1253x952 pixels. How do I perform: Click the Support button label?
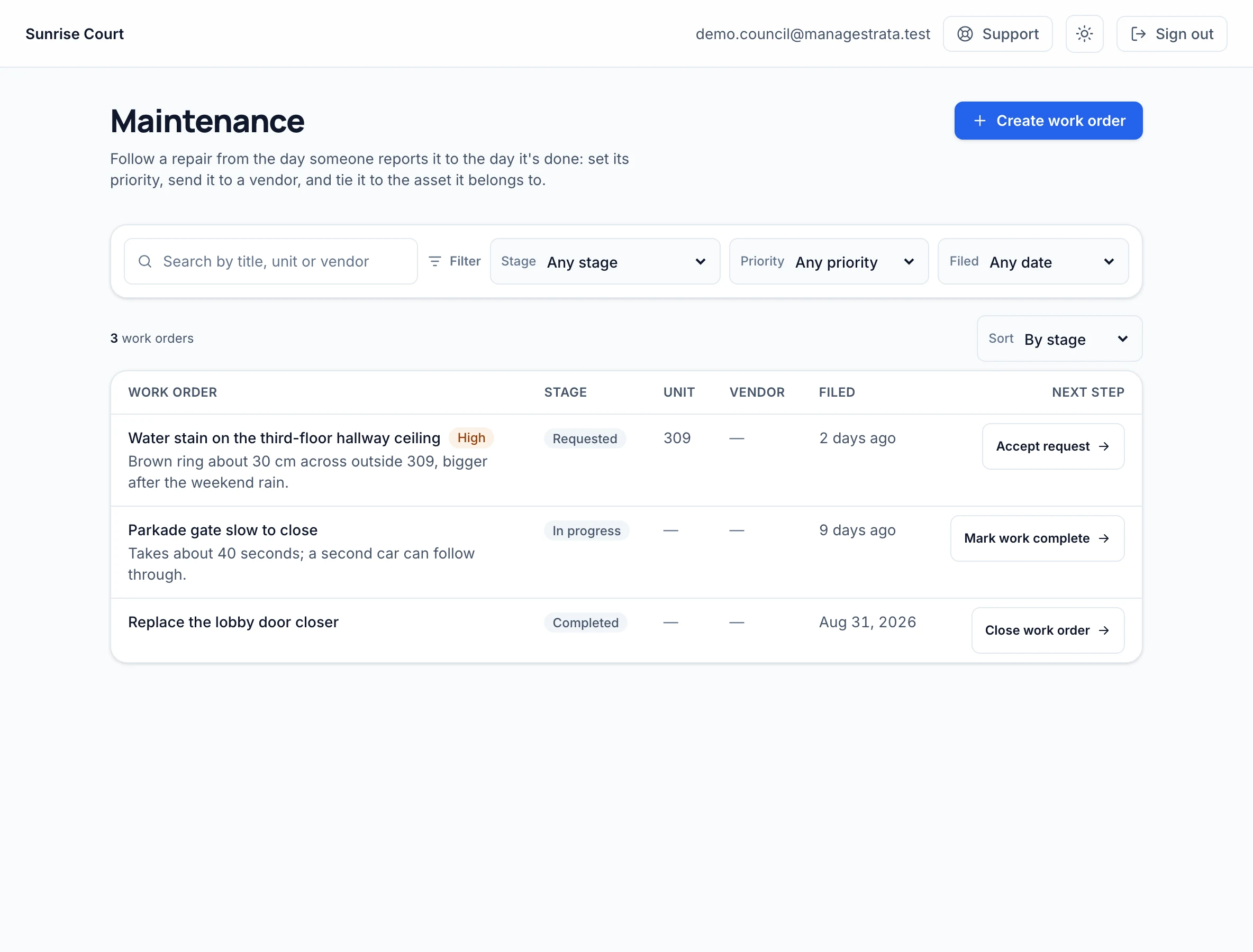pos(1010,34)
